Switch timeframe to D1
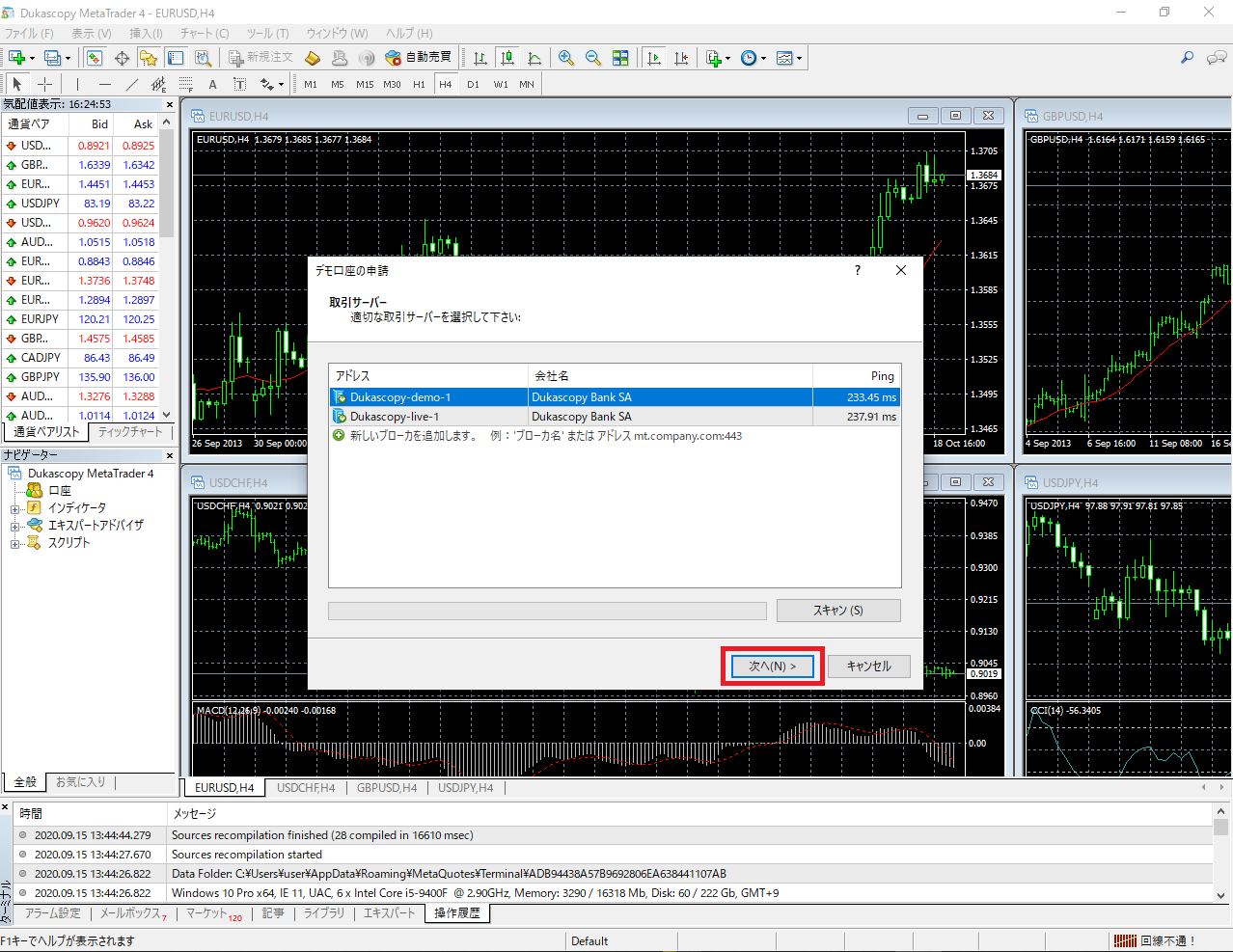Viewport: 1233px width, 952px height. point(473,84)
